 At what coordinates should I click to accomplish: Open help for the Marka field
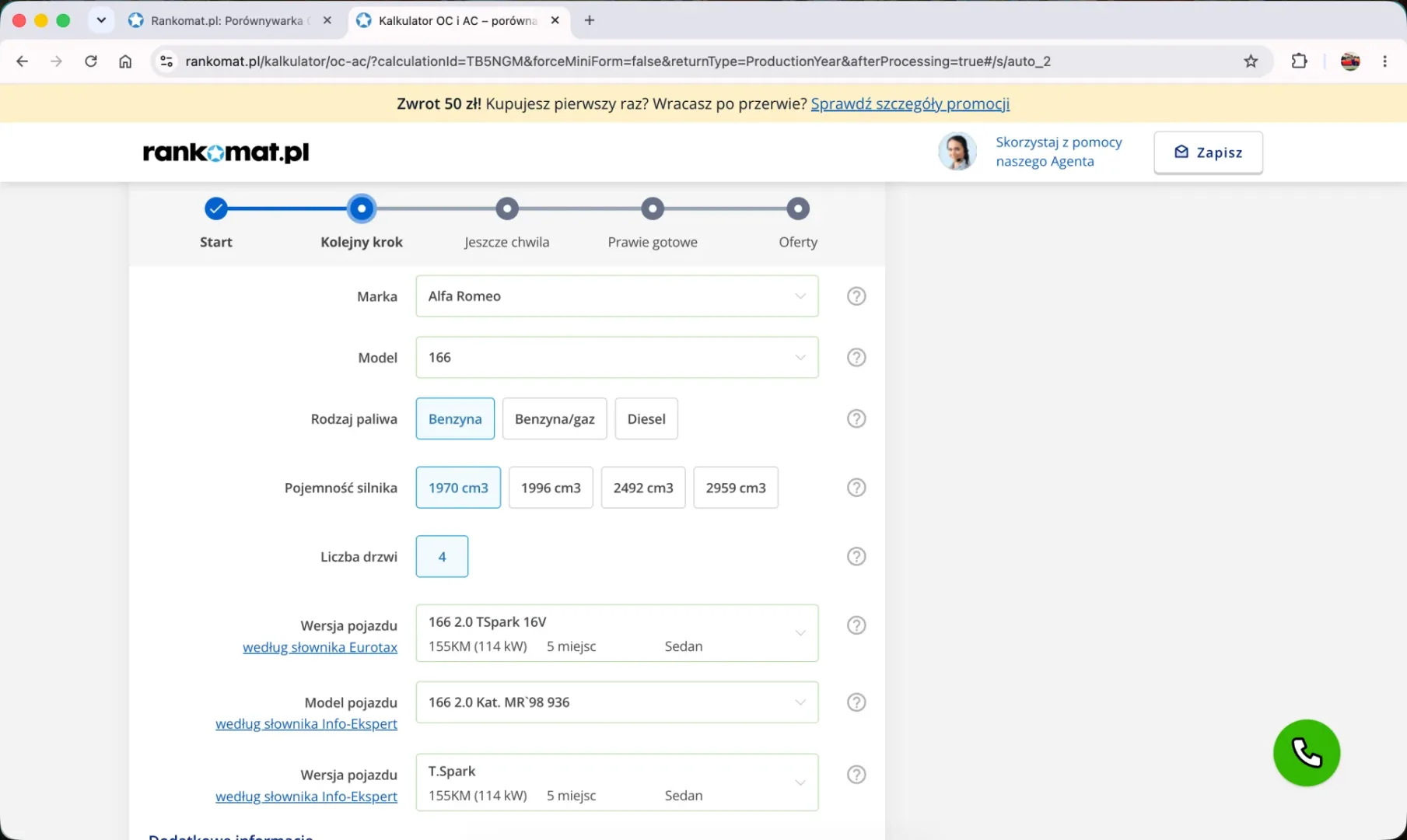856,296
